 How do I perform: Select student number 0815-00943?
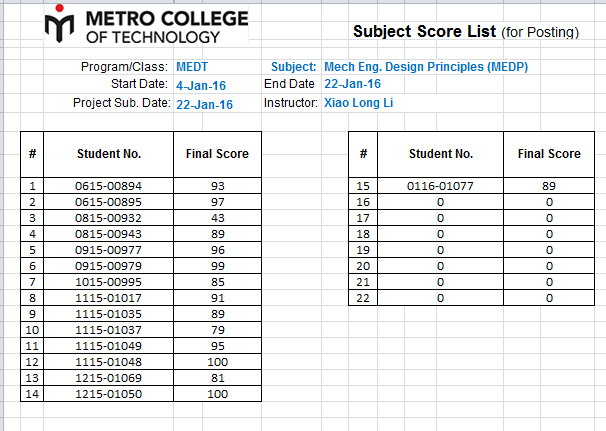(109, 234)
